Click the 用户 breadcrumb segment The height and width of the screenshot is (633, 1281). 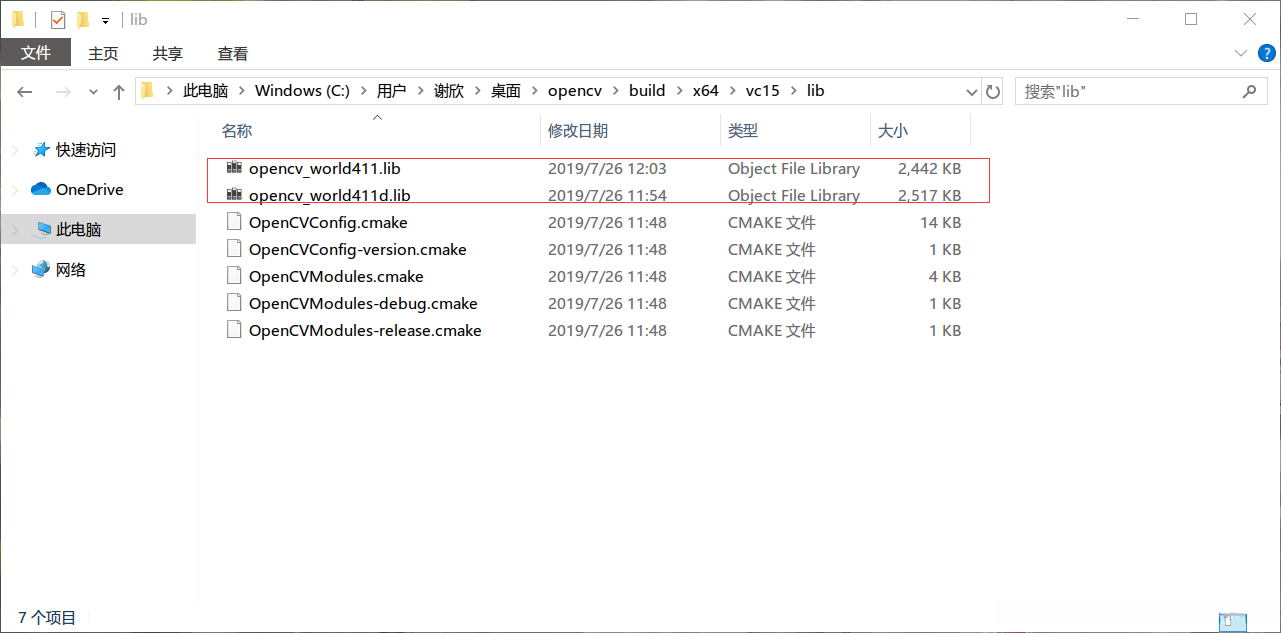[x=391, y=90]
